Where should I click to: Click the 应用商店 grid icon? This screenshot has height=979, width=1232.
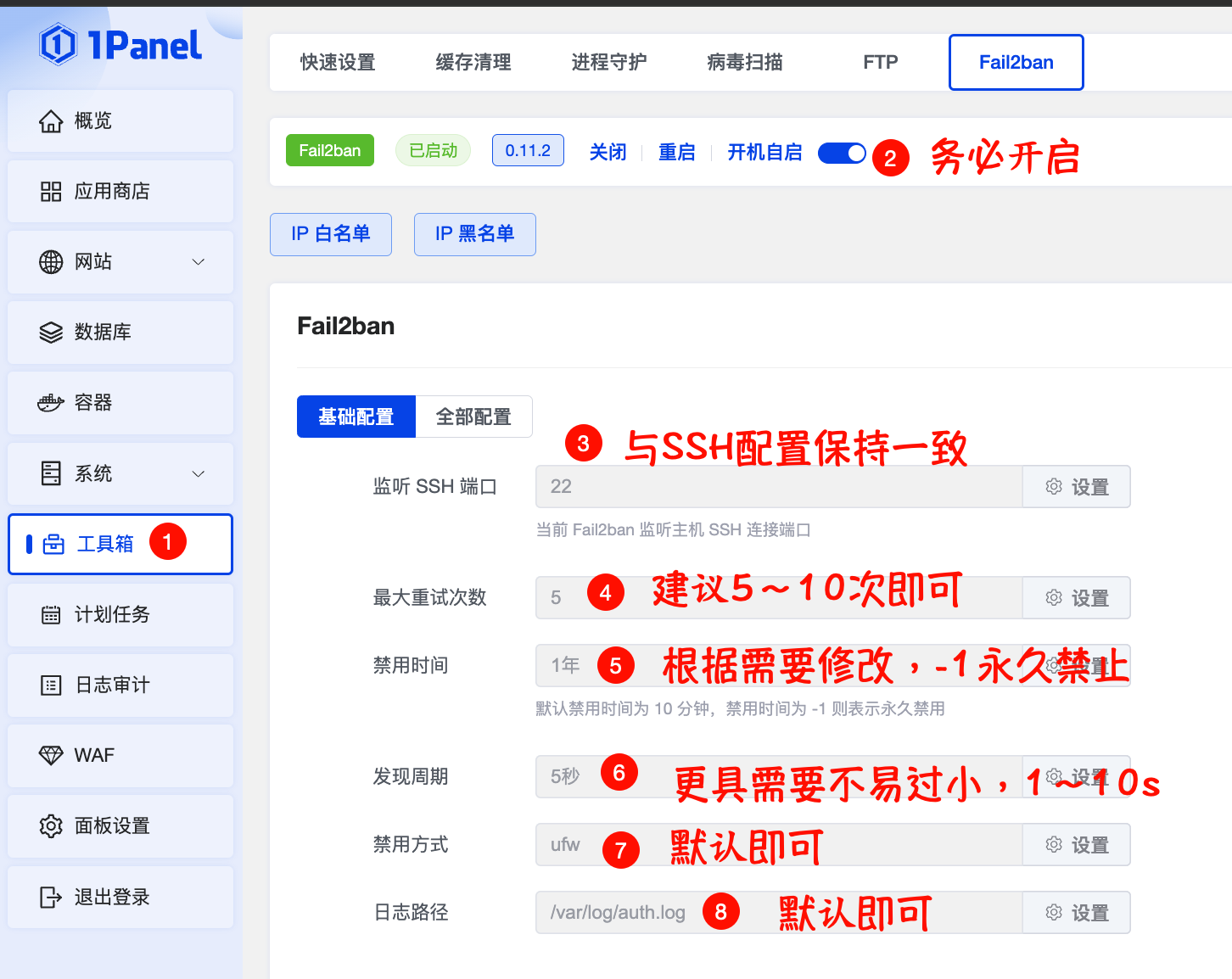pyautogui.click(x=51, y=192)
